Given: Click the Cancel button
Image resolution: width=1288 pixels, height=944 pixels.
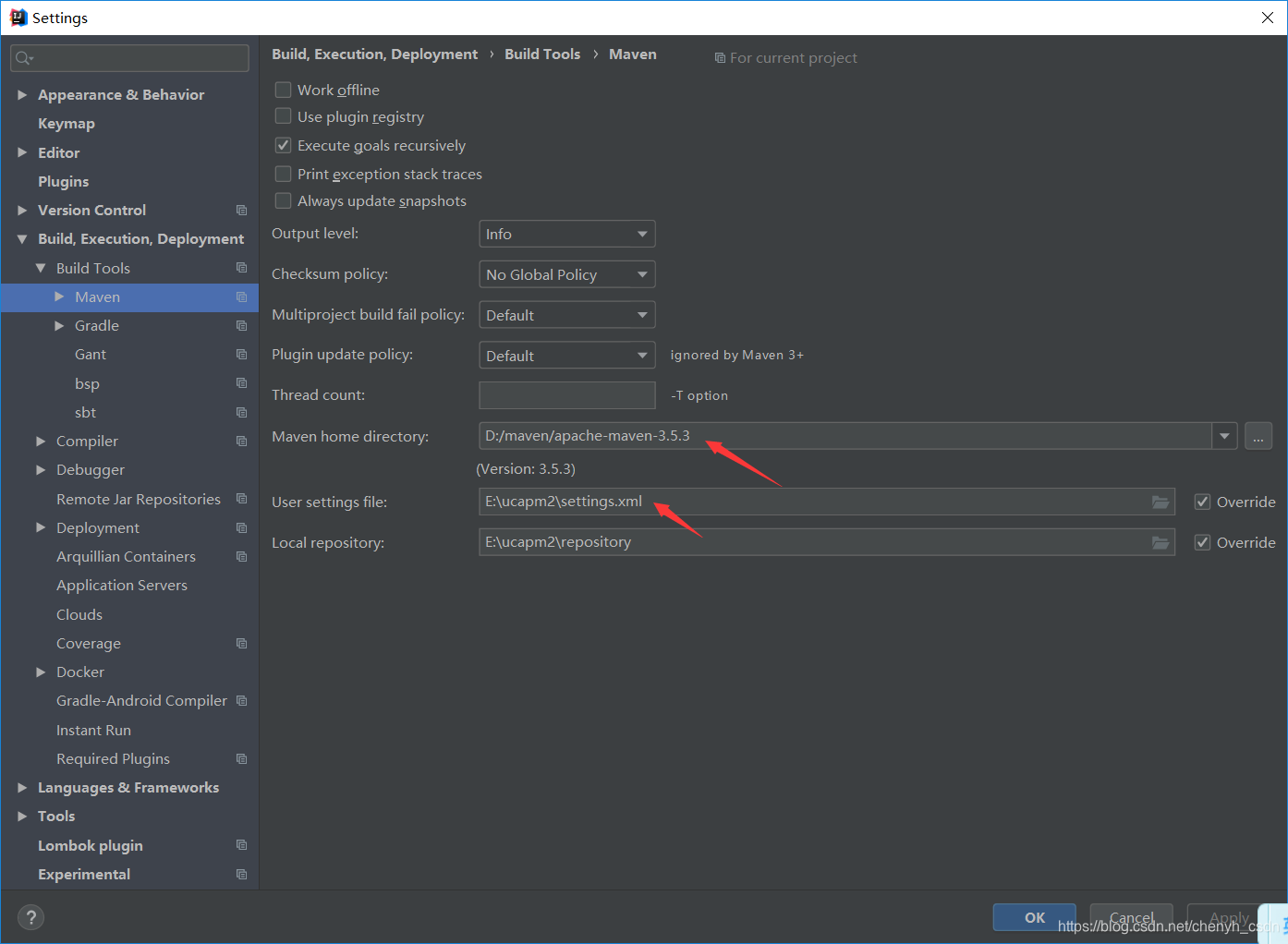Looking at the screenshot, I should point(1132,917).
